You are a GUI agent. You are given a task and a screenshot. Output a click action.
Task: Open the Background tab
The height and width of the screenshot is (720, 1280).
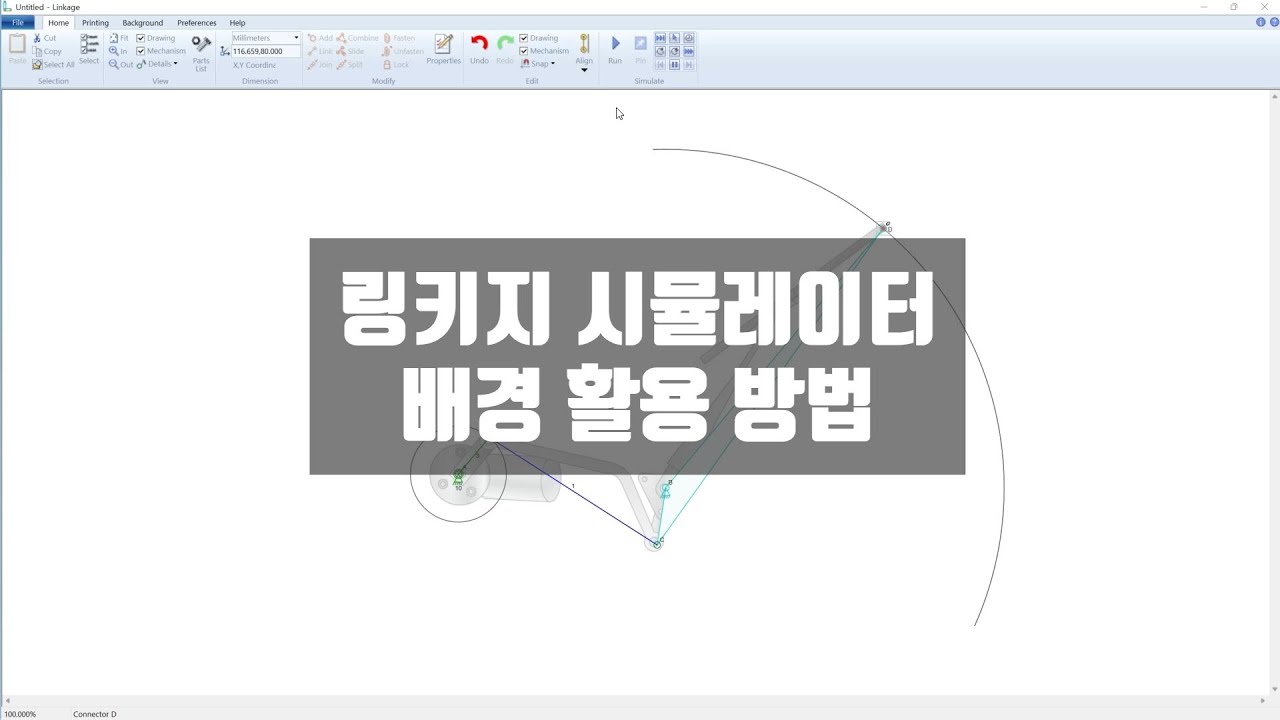click(142, 22)
